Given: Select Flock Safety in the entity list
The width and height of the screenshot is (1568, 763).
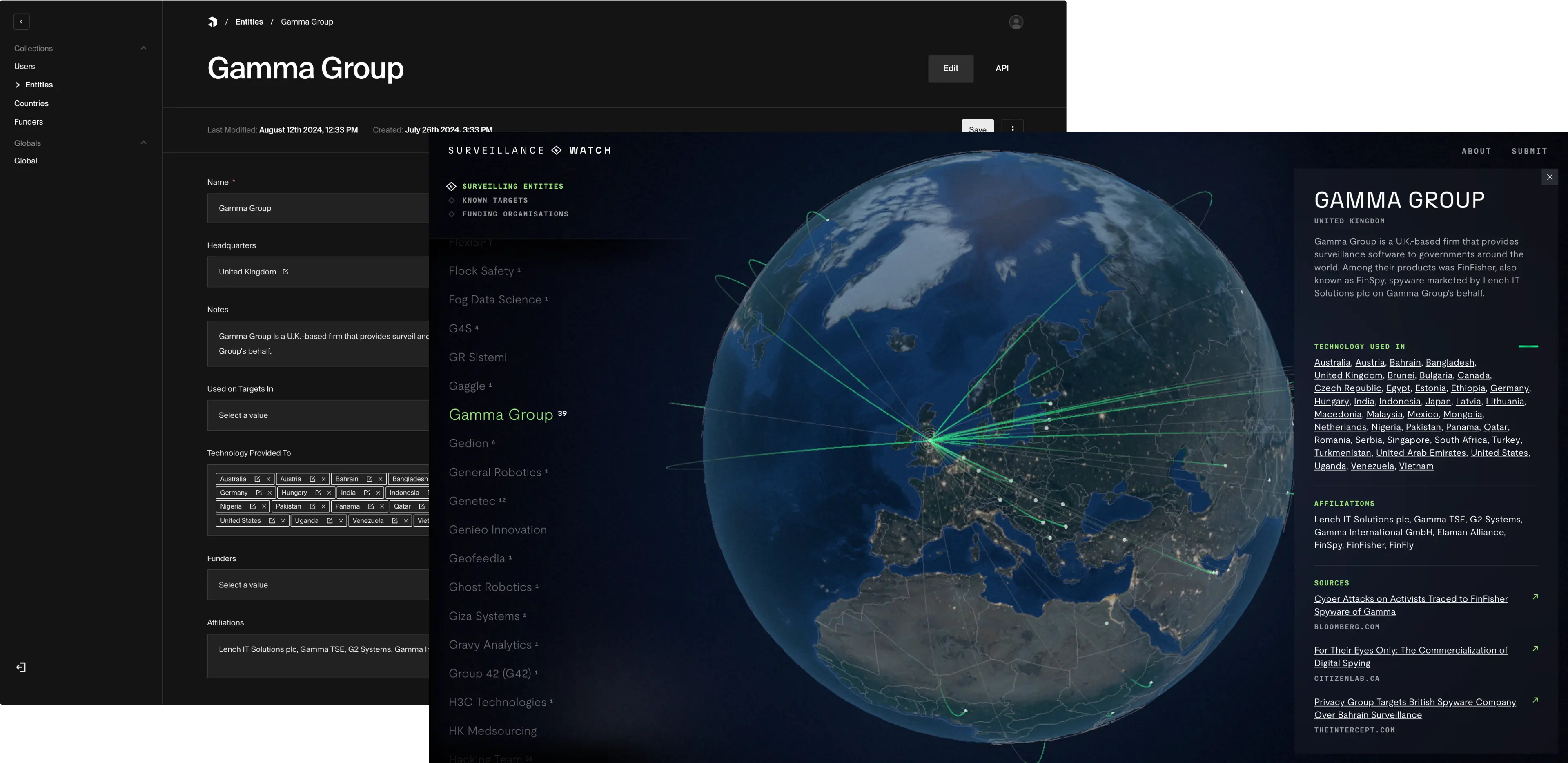Looking at the screenshot, I should coord(481,271).
